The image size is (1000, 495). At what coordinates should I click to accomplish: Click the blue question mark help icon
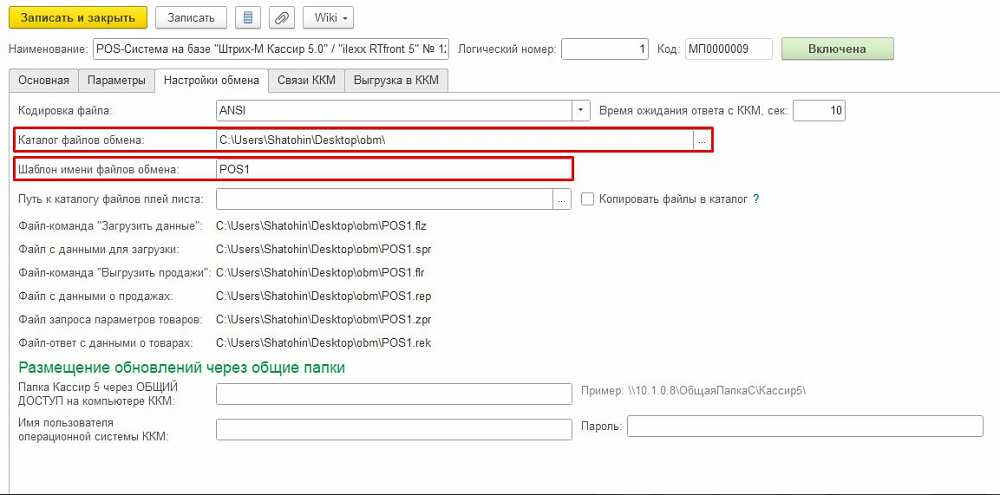(756, 199)
